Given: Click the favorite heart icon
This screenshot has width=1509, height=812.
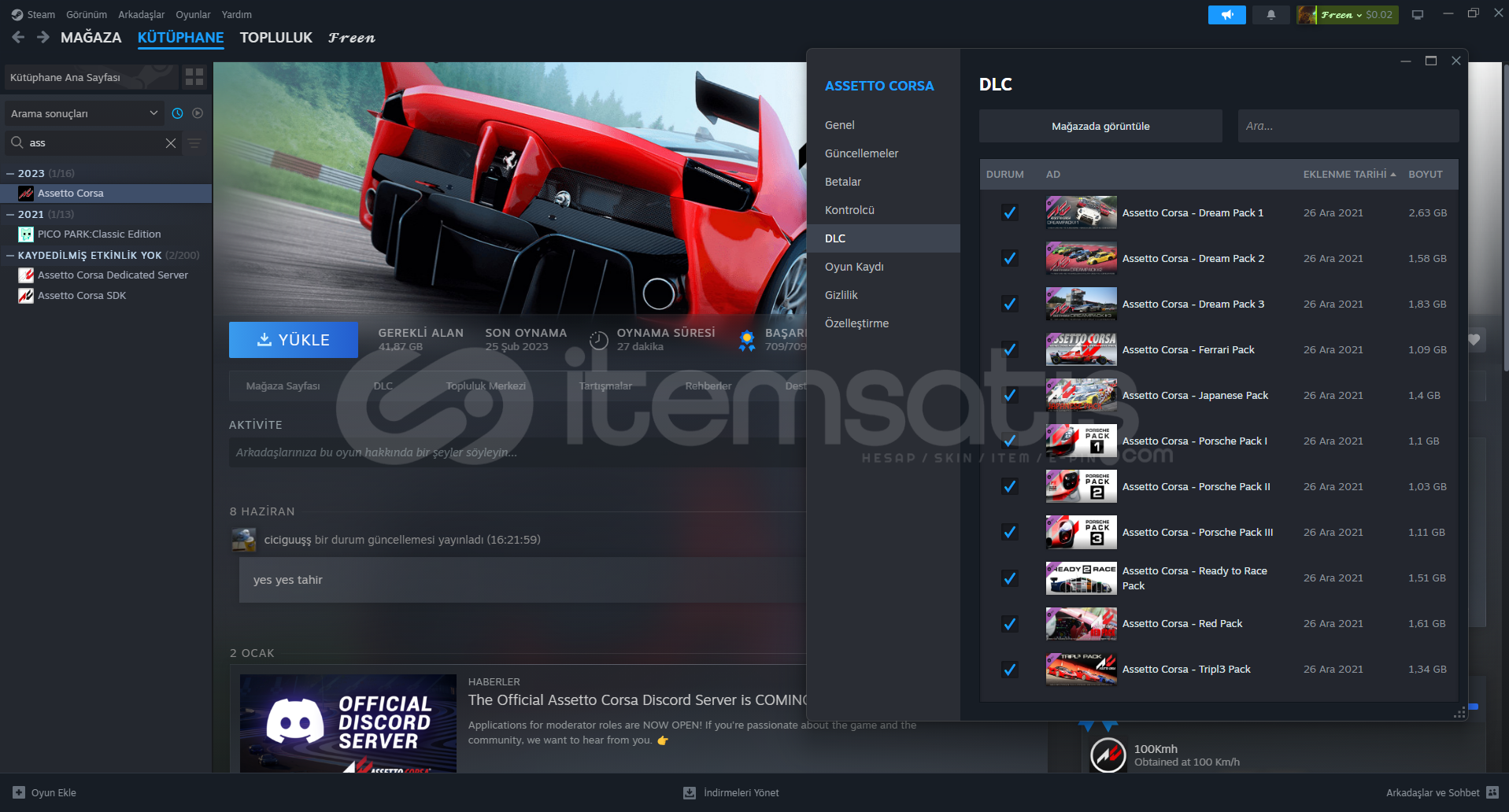Looking at the screenshot, I should coord(1474,340).
